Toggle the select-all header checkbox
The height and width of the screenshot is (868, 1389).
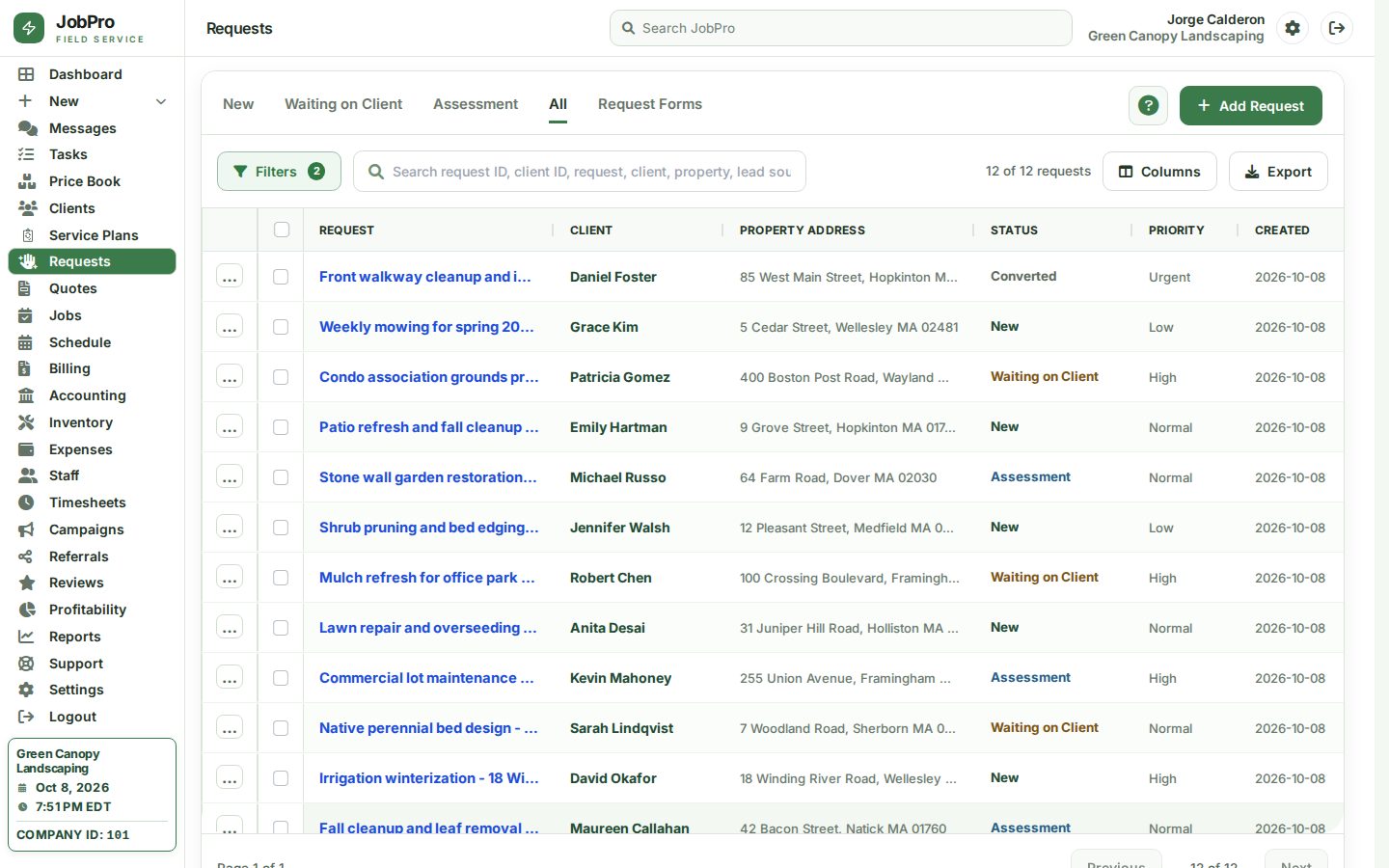click(282, 230)
